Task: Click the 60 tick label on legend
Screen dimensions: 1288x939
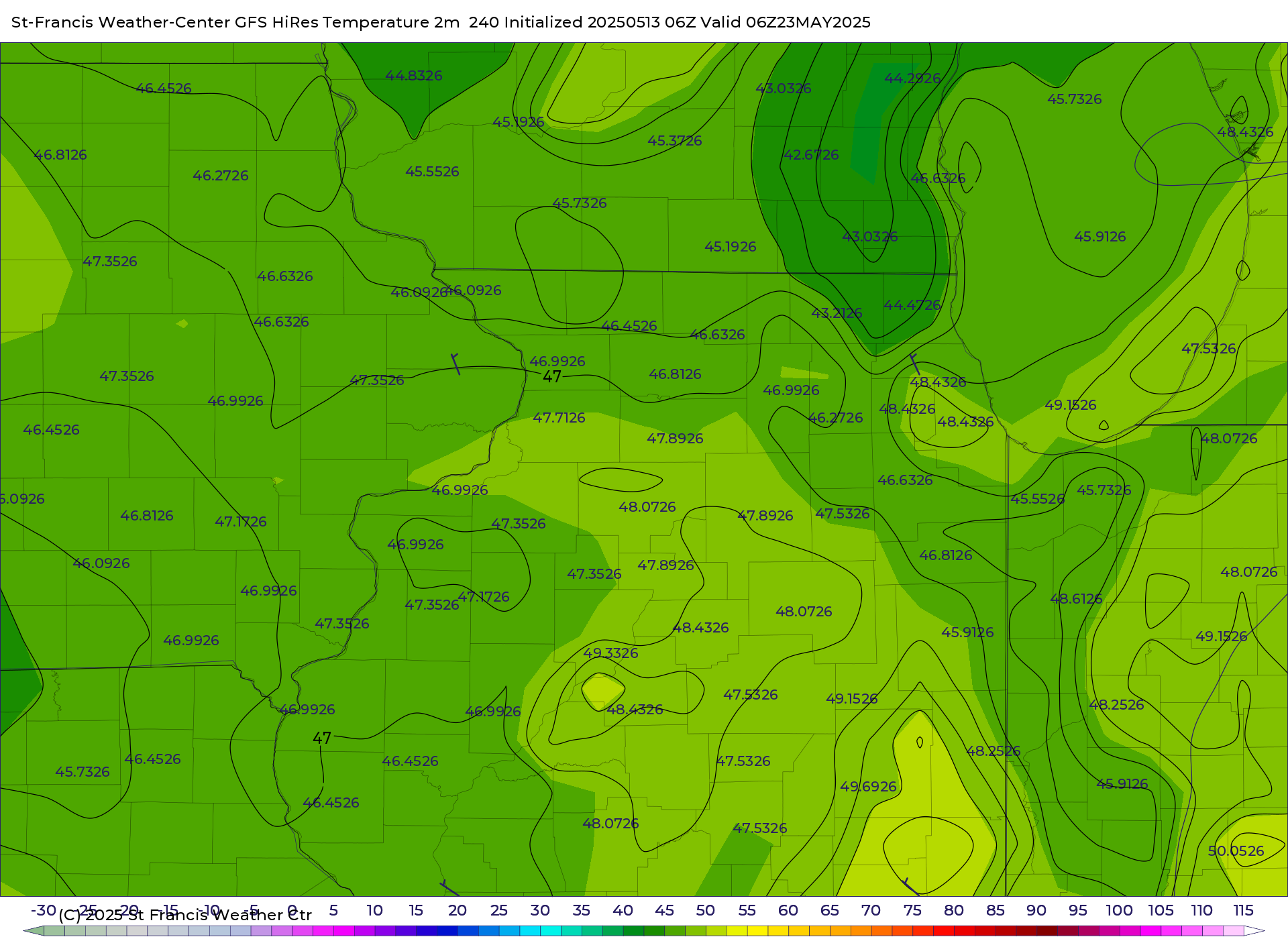Action: click(788, 911)
